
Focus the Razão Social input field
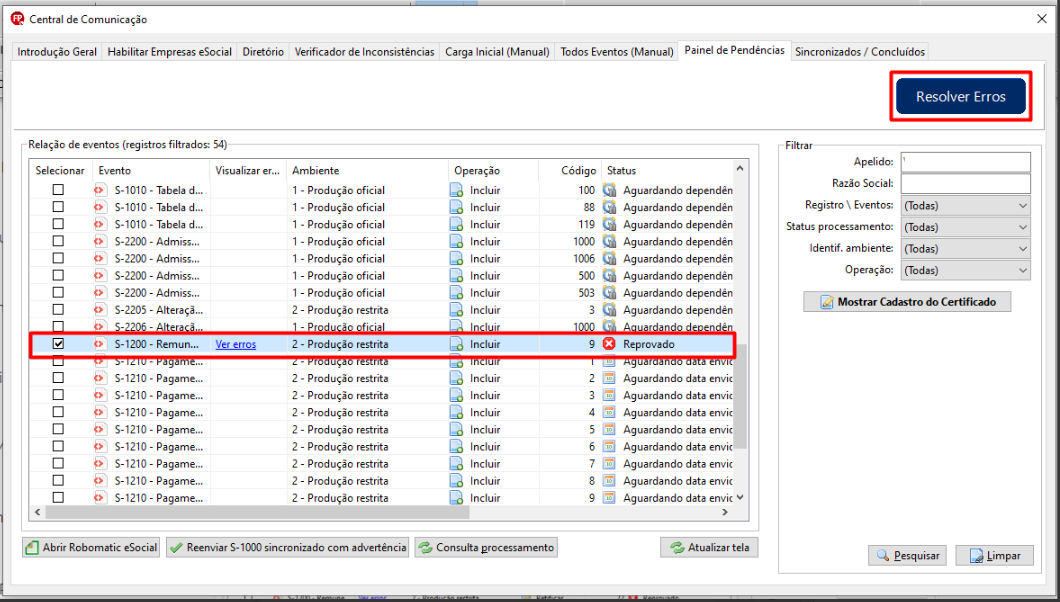965,183
